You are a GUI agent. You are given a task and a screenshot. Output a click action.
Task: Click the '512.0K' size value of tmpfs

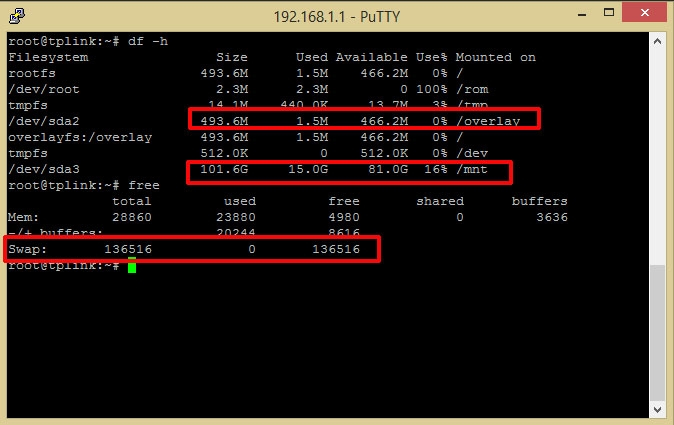[x=224, y=153]
